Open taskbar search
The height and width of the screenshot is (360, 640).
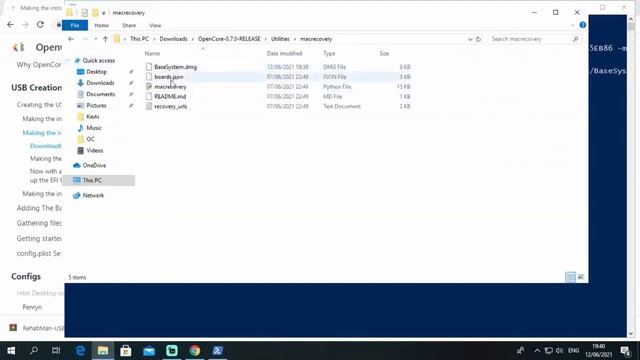coord(34,351)
